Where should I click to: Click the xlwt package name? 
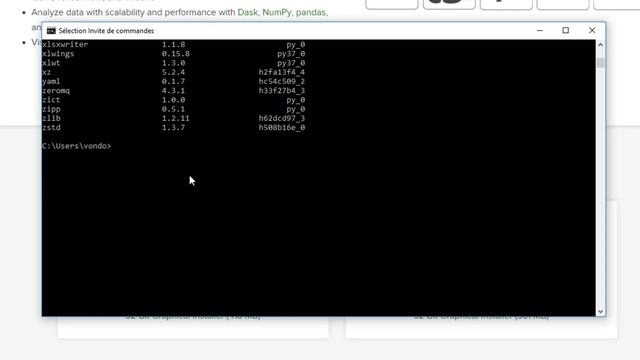click(x=51, y=63)
